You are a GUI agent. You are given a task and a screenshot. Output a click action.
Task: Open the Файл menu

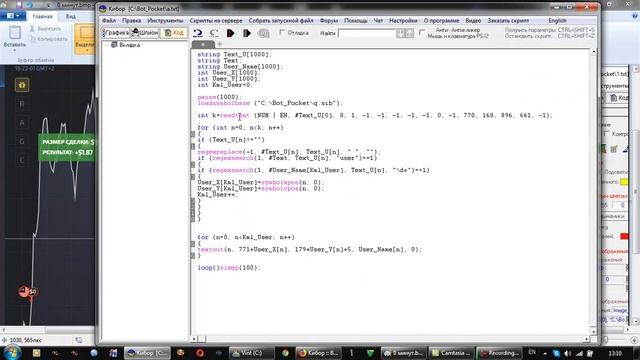pos(109,20)
